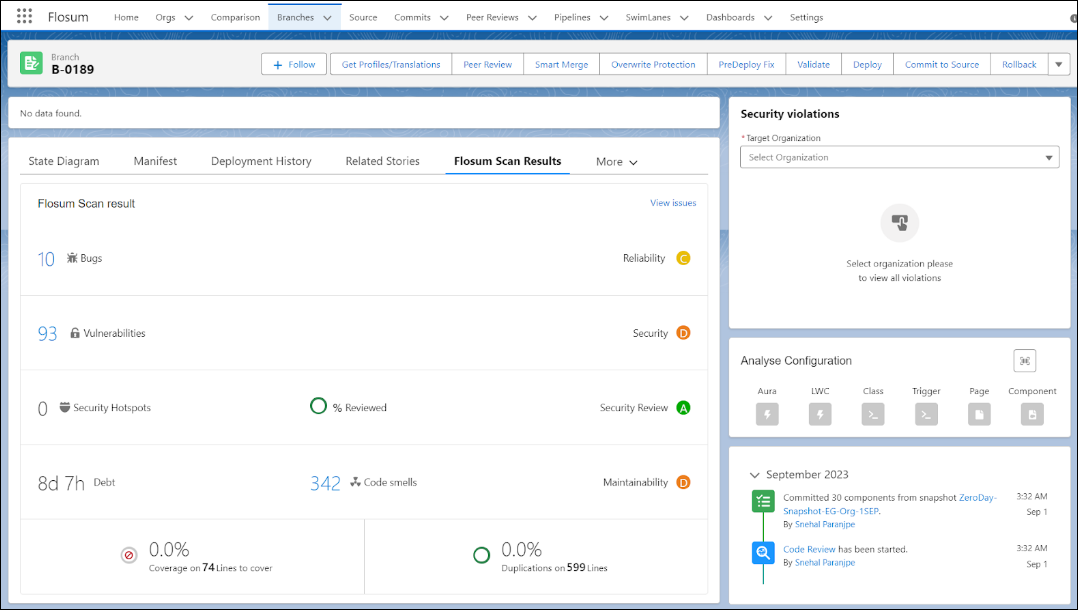This screenshot has height=610, width=1078.
Task: Select the Class analyse configuration icon
Action: [x=873, y=414]
